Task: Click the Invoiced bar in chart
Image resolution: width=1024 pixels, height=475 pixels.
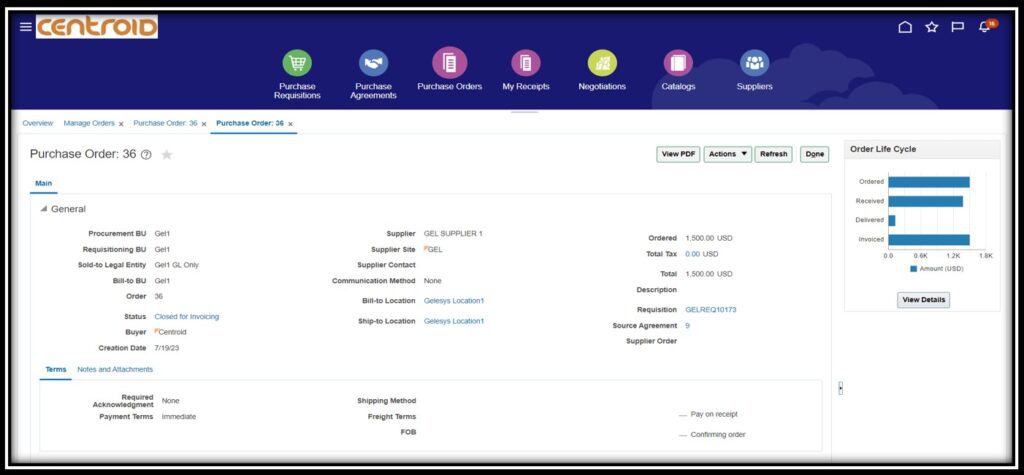Action: pyautogui.click(x=929, y=240)
